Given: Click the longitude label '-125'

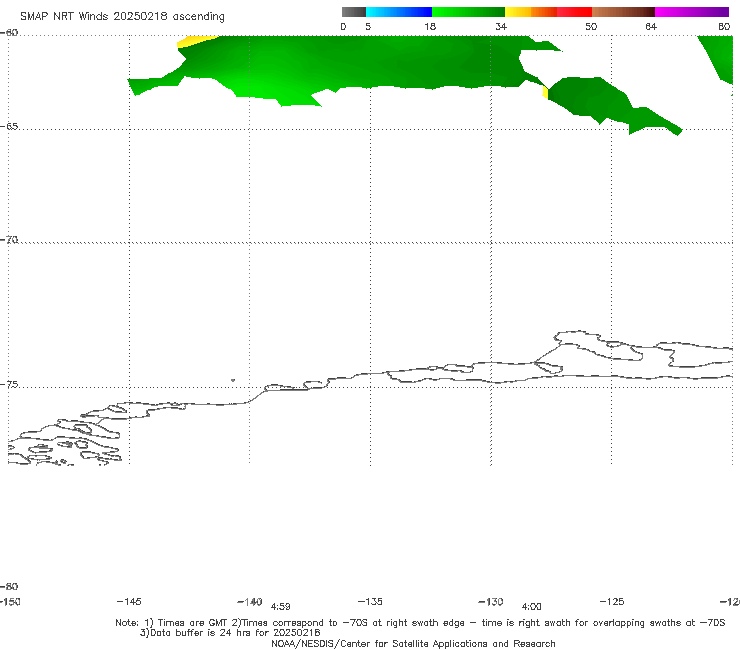Looking at the screenshot, I should (x=612, y=602).
